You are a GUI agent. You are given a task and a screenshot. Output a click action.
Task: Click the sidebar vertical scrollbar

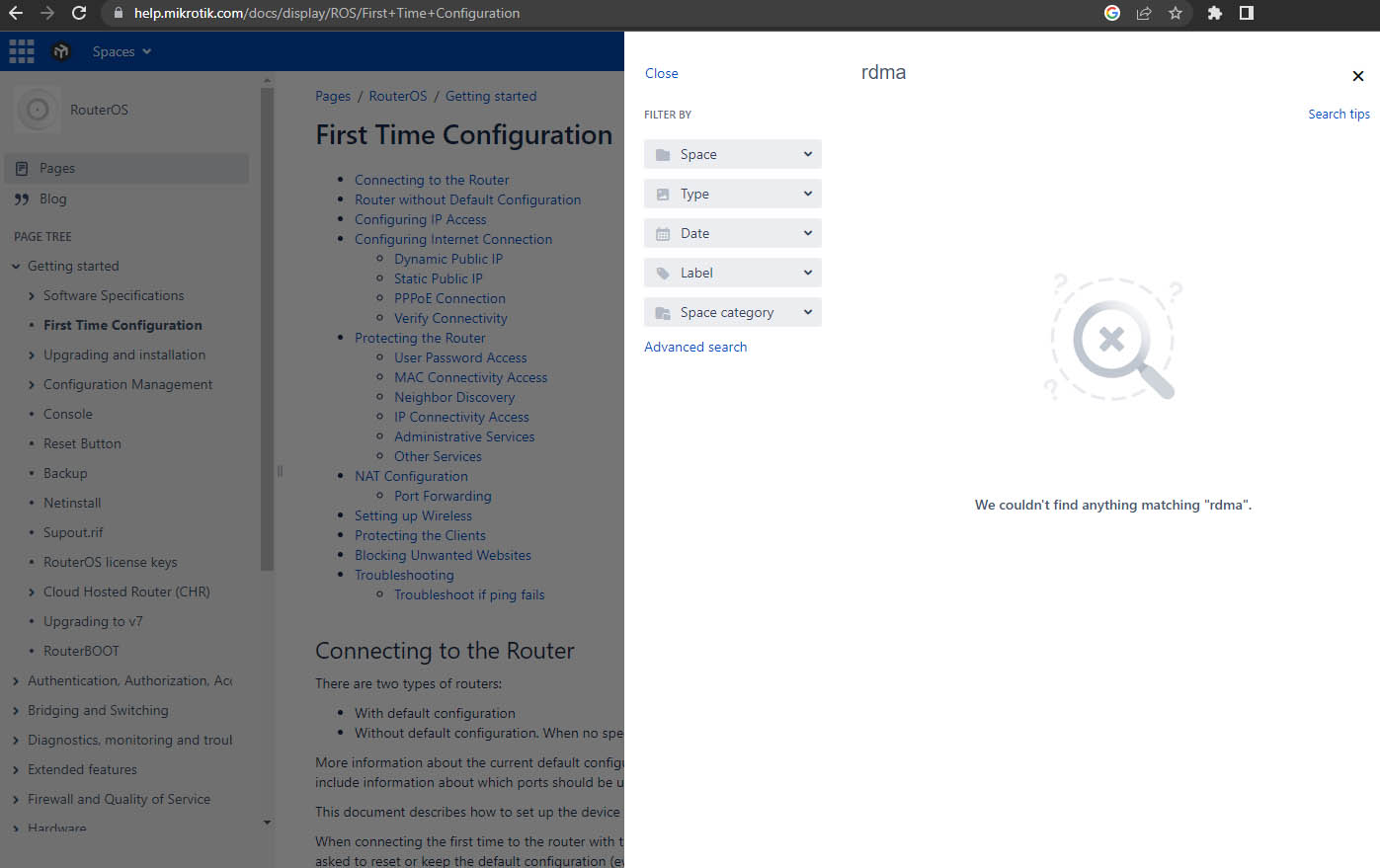click(x=267, y=329)
